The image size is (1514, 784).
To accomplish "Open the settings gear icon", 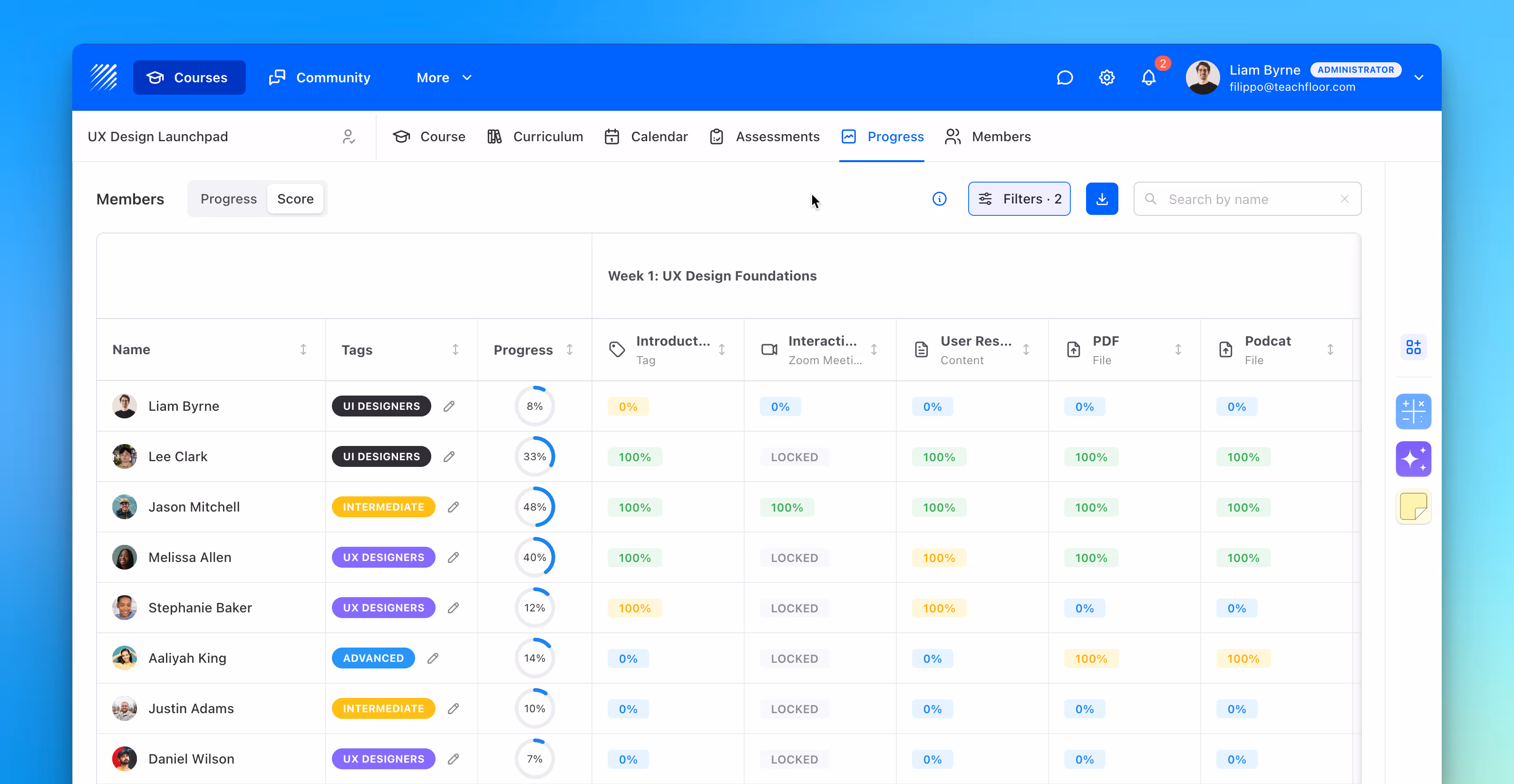I will (x=1106, y=77).
